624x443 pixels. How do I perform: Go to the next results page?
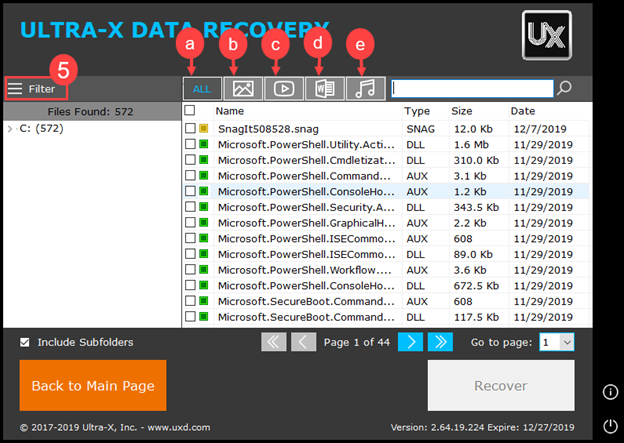(410, 342)
